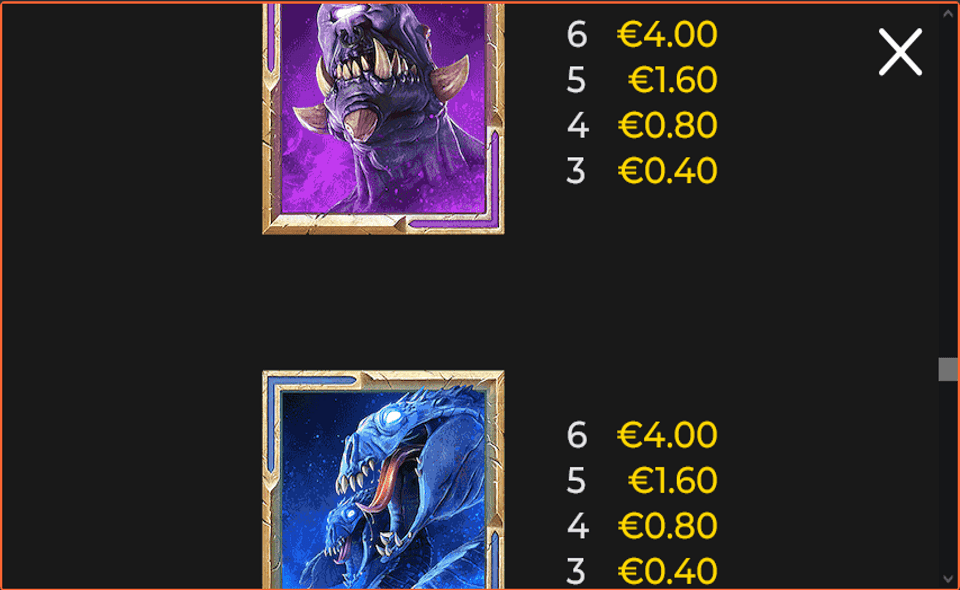Click the scrollbar track below the thumb
Viewport: 960px width, 590px height.
pos(948,476)
